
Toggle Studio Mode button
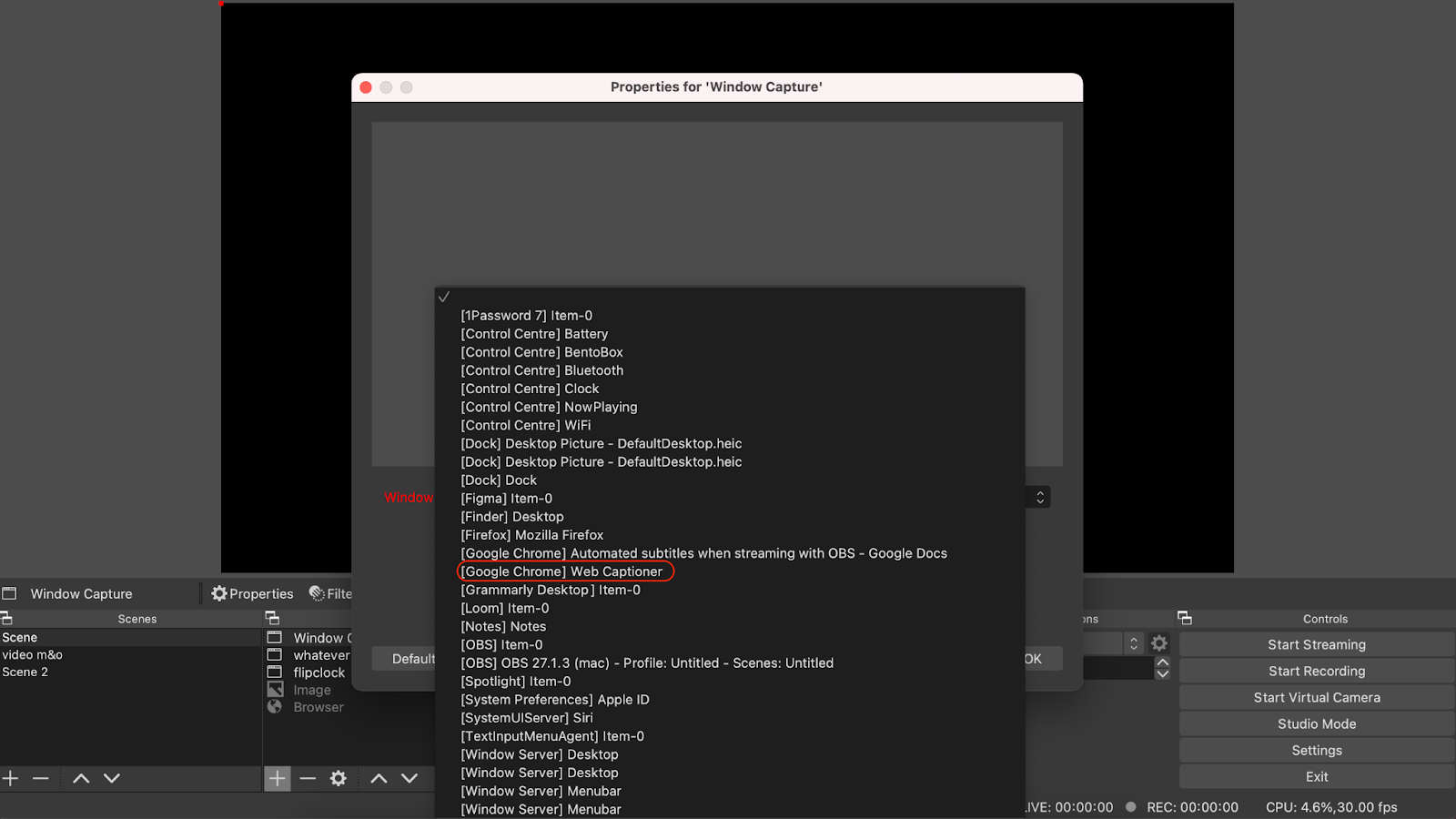(x=1317, y=723)
